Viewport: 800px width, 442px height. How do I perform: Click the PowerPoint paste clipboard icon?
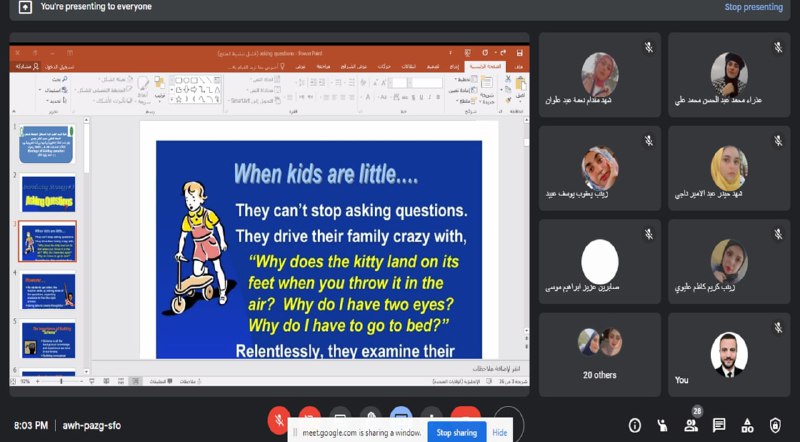[x=520, y=84]
